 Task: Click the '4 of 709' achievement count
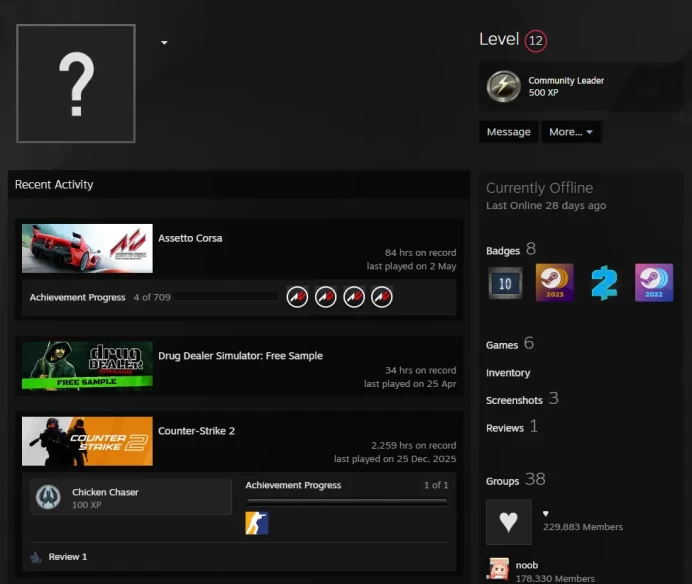coord(152,298)
